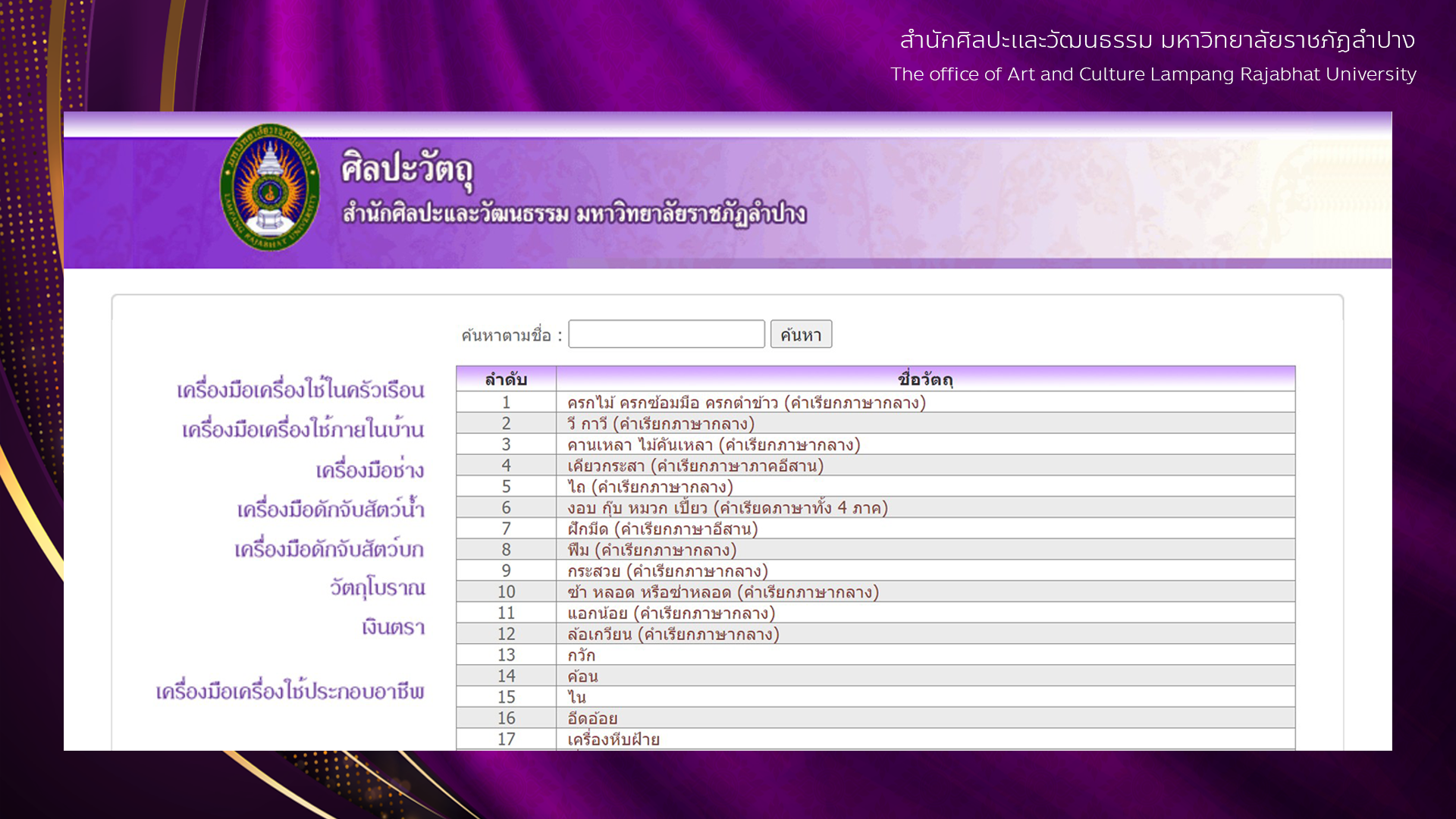
Task: Open เครื่องมือเครื่องใช้ประกอบอาชีพ category
Action: 290,692
